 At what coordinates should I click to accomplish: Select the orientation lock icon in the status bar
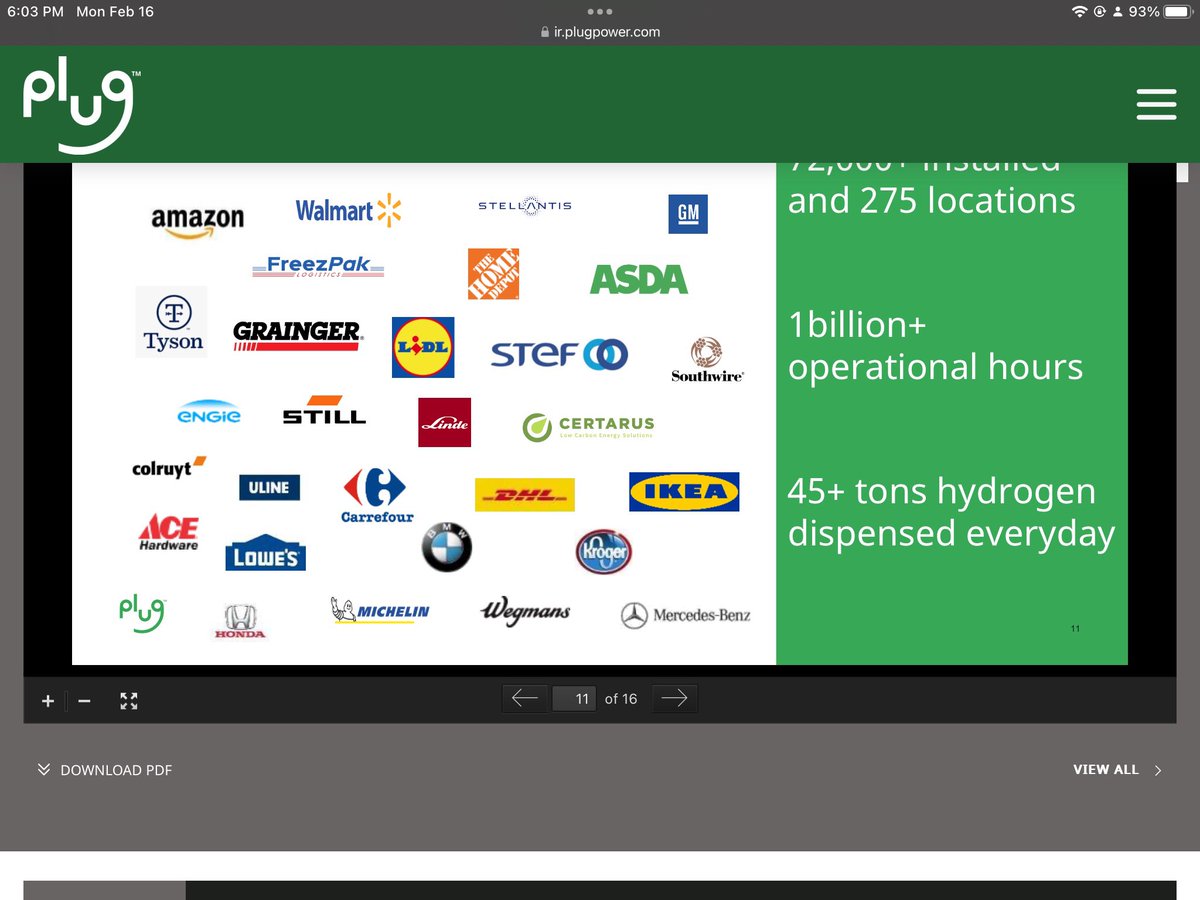click(1100, 12)
